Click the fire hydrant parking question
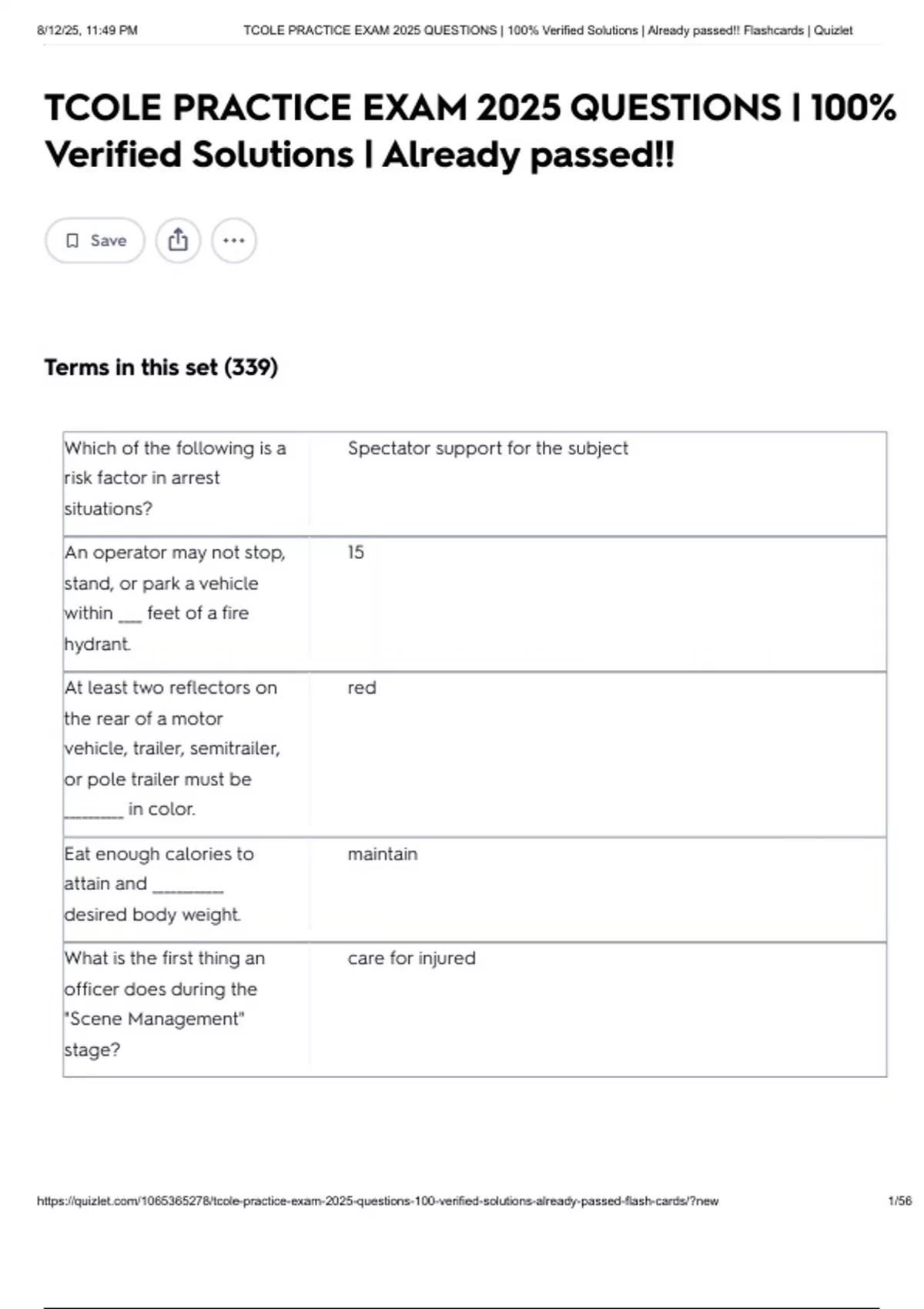Image resolution: width=924 pixels, height=1309 pixels. [x=175, y=598]
